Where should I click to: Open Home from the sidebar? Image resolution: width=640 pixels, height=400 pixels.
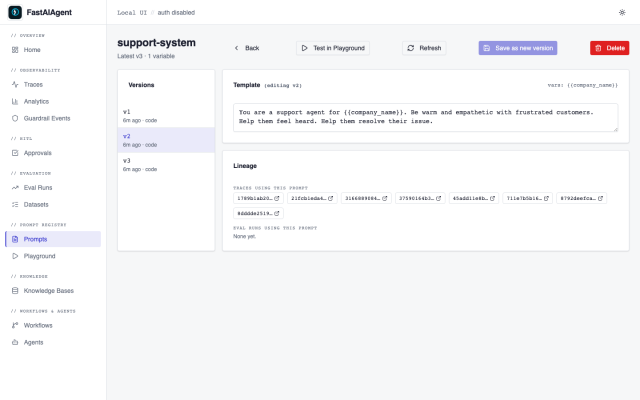[x=53, y=50]
